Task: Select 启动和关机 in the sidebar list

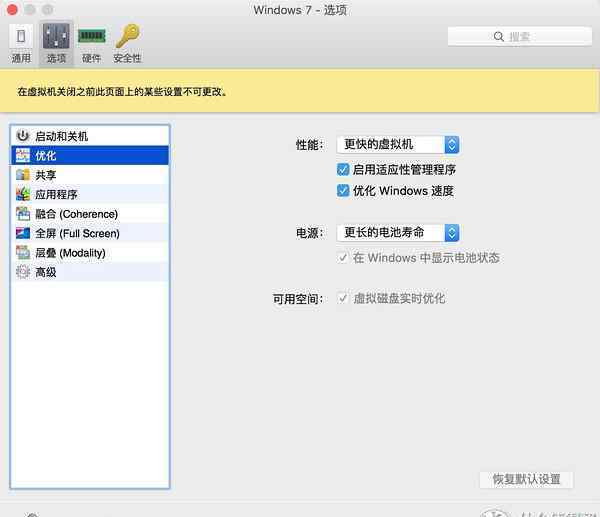Action: point(90,136)
